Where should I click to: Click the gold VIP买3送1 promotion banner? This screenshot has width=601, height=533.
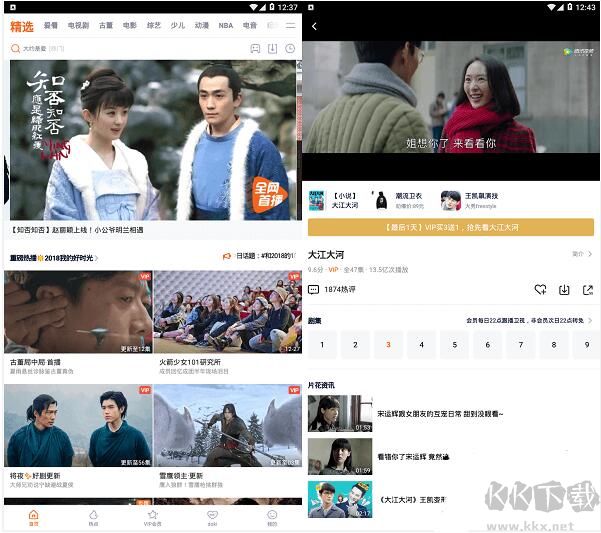click(451, 227)
